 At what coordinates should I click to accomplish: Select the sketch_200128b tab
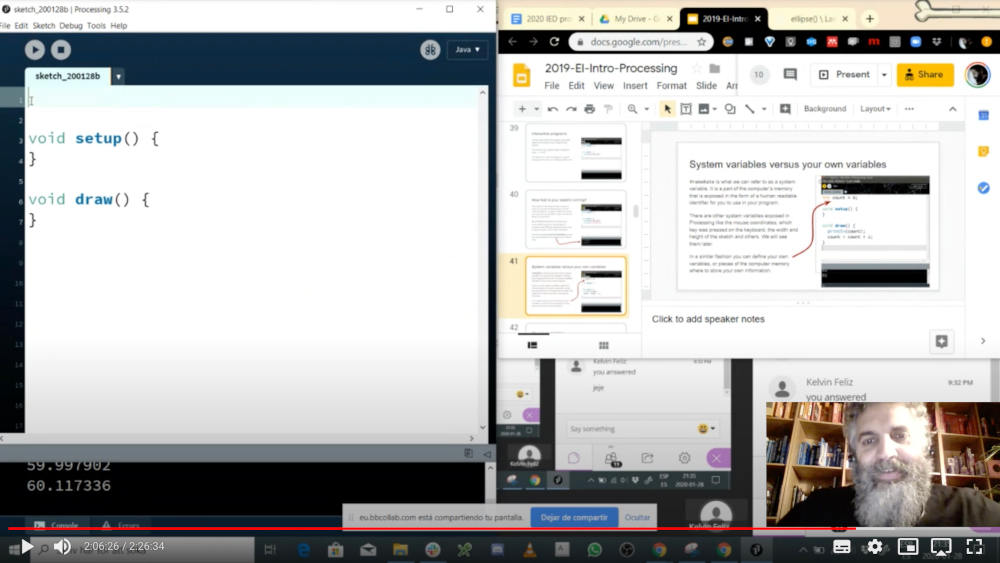(x=68, y=76)
